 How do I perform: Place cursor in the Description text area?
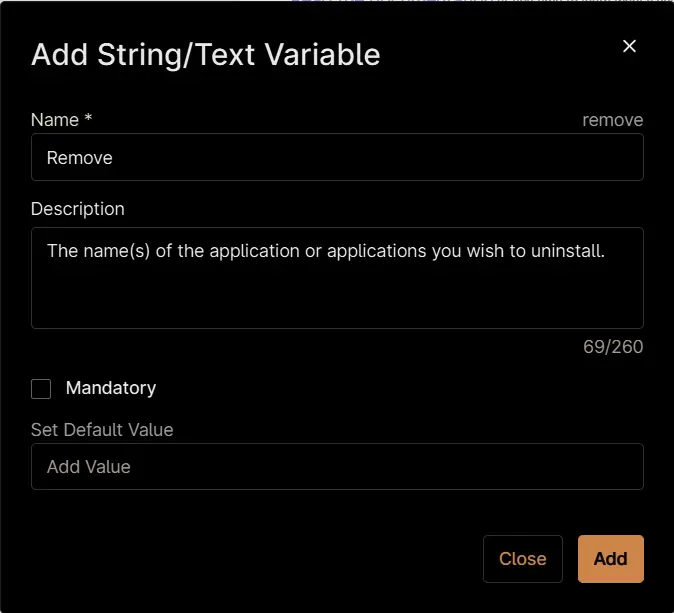click(337, 278)
